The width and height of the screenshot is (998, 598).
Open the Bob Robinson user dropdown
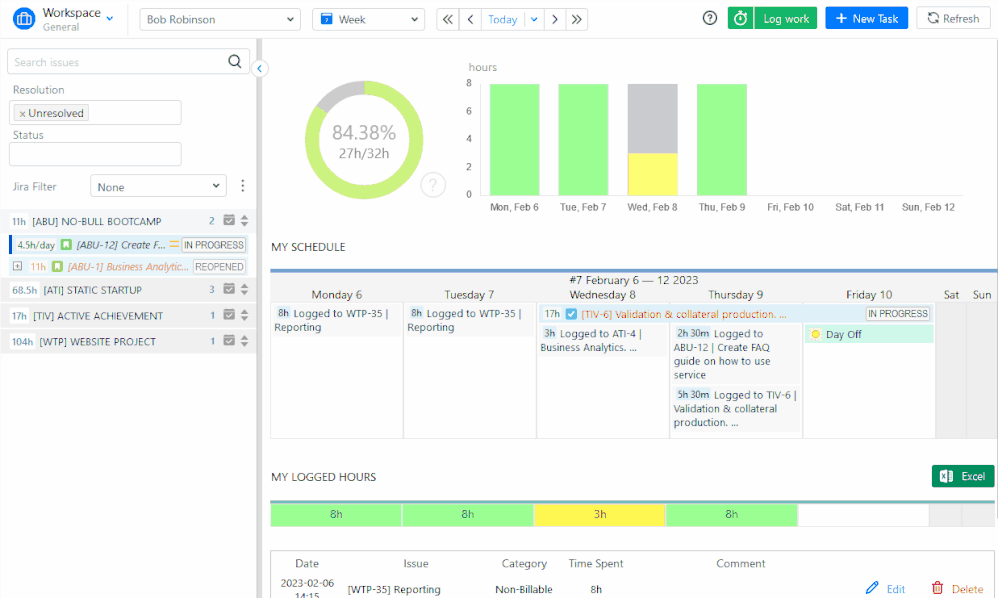[220, 19]
